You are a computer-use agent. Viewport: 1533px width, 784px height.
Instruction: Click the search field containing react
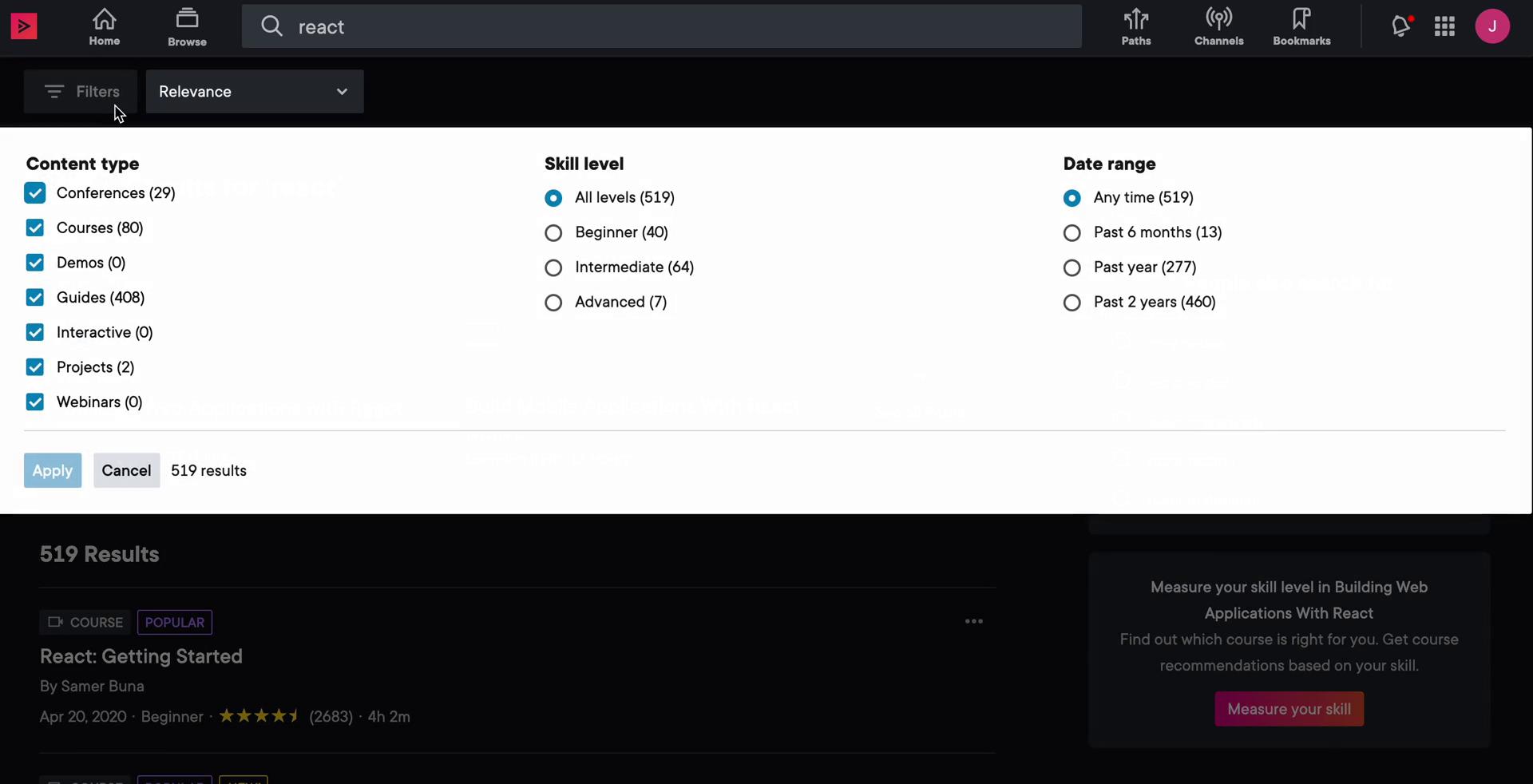(662, 26)
